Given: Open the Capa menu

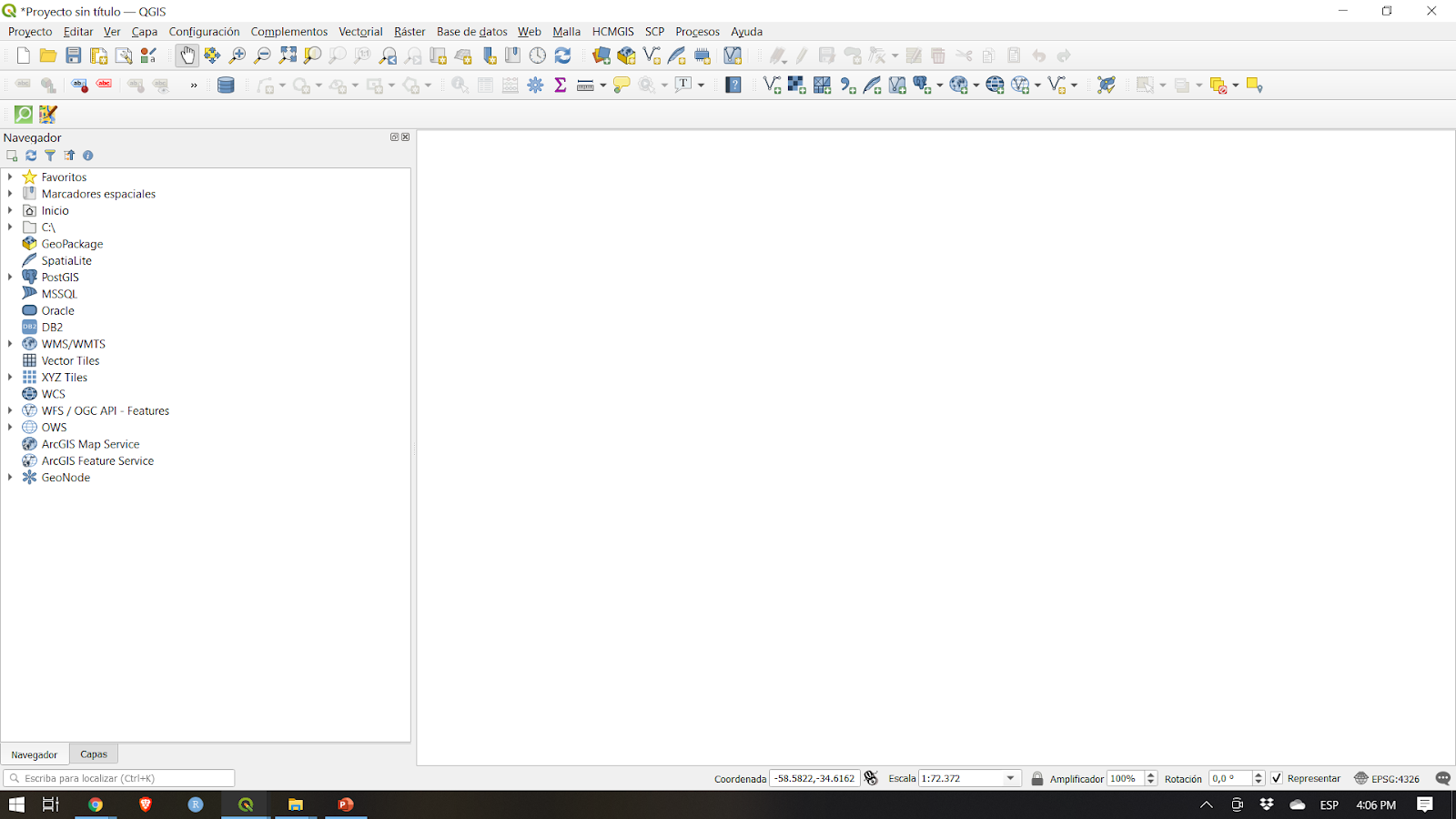Looking at the screenshot, I should tap(144, 32).
